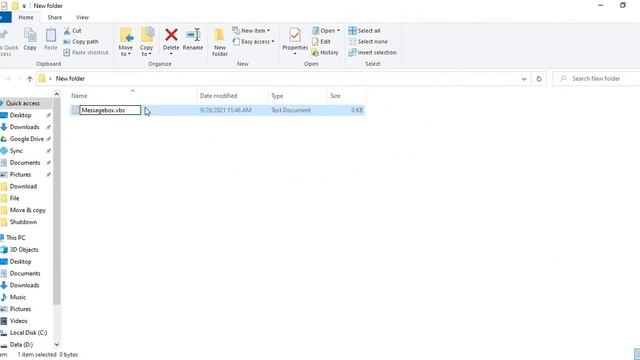This screenshot has width=640, height=360.
Task: Open Properties of selected file
Action: pyautogui.click(x=295, y=39)
